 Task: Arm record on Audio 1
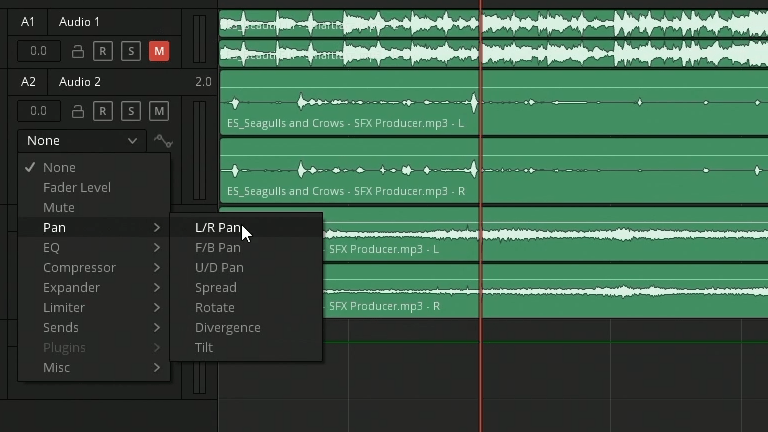click(x=103, y=51)
